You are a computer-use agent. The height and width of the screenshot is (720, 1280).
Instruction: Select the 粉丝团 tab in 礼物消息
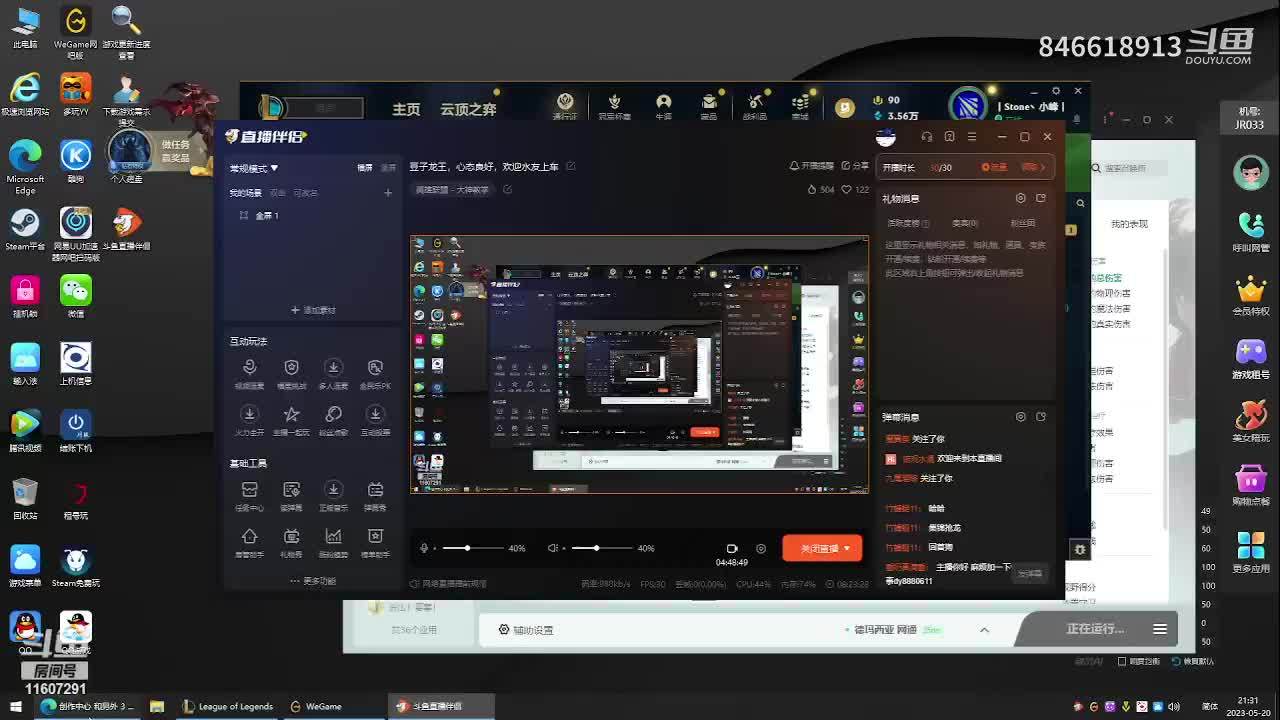tap(1022, 223)
